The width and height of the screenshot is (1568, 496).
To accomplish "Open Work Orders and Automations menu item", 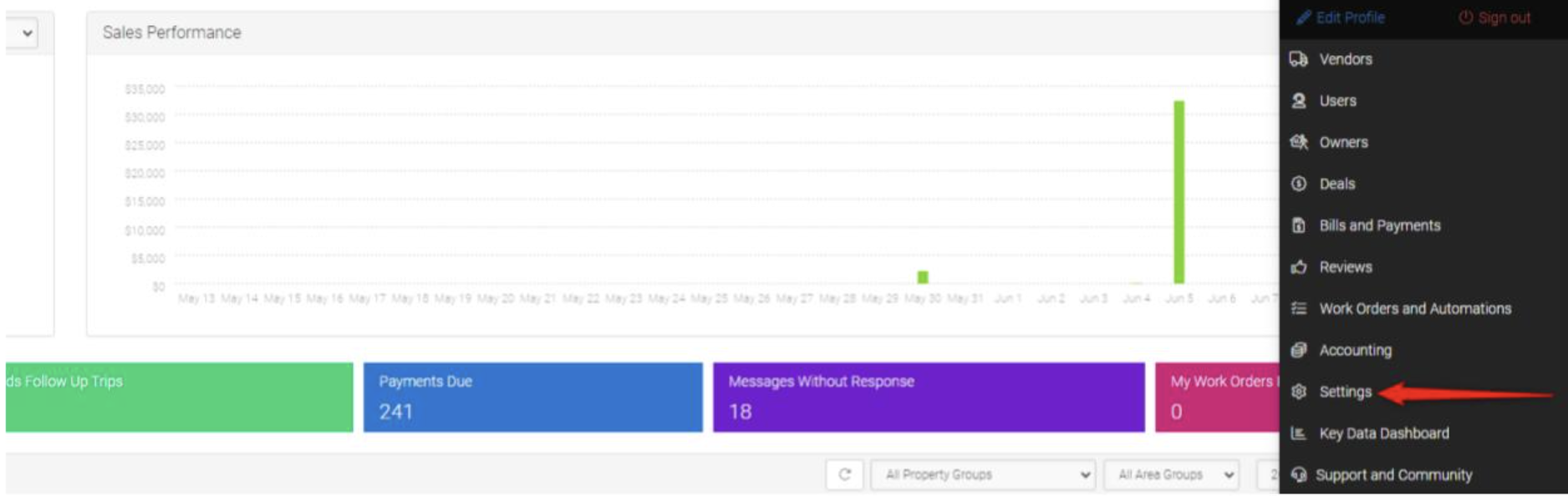I will pyautogui.click(x=1414, y=309).
